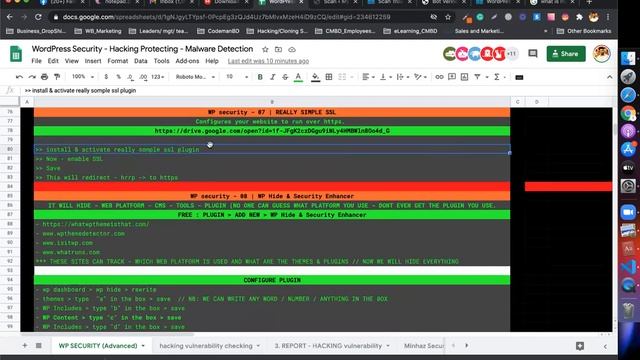Image resolution: width=640 pixels, height=360 pixels.
Task: Click the insert link icon
Action: [439, 77]
